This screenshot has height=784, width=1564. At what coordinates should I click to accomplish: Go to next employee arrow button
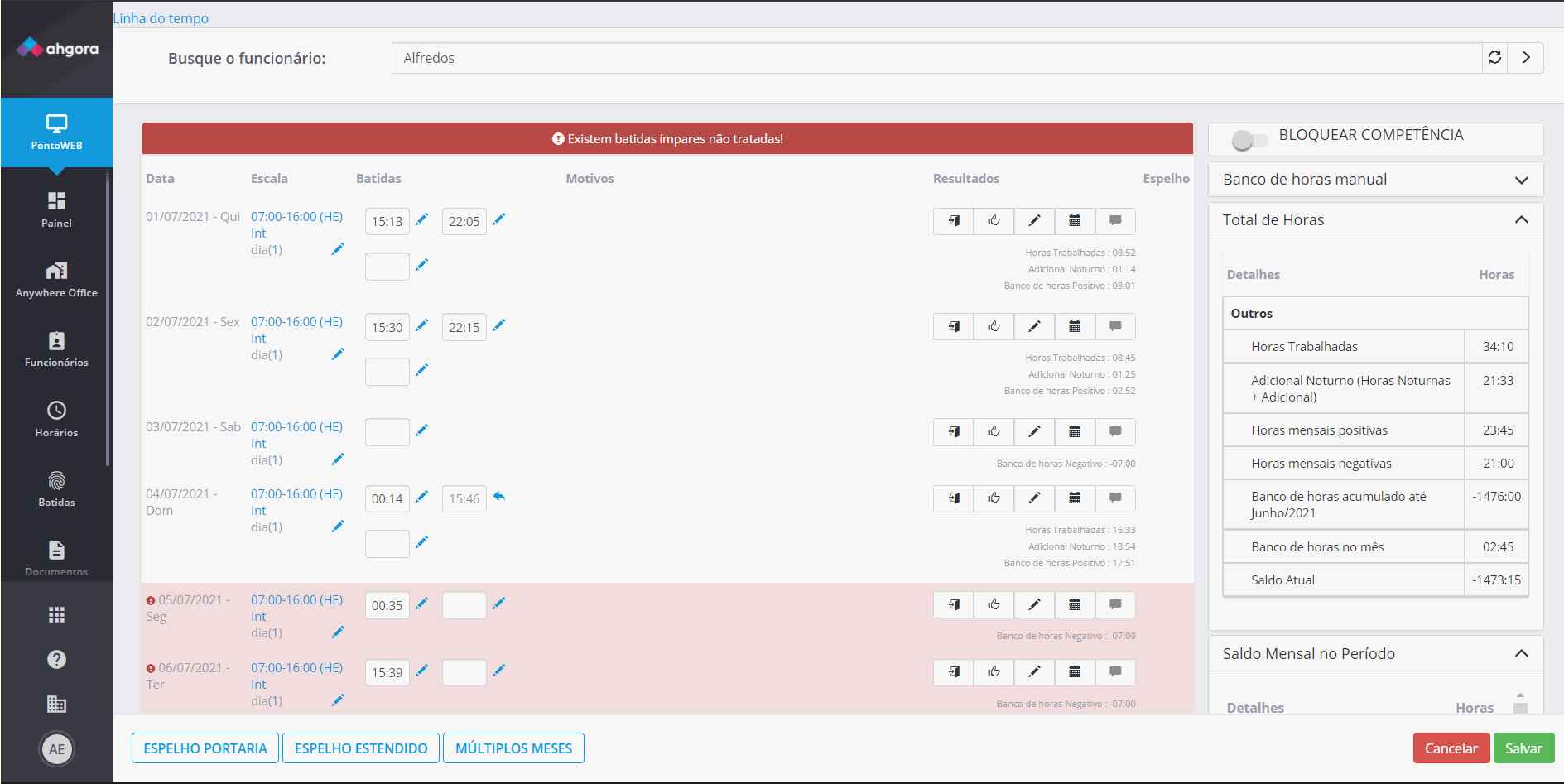pos(1525,57)
